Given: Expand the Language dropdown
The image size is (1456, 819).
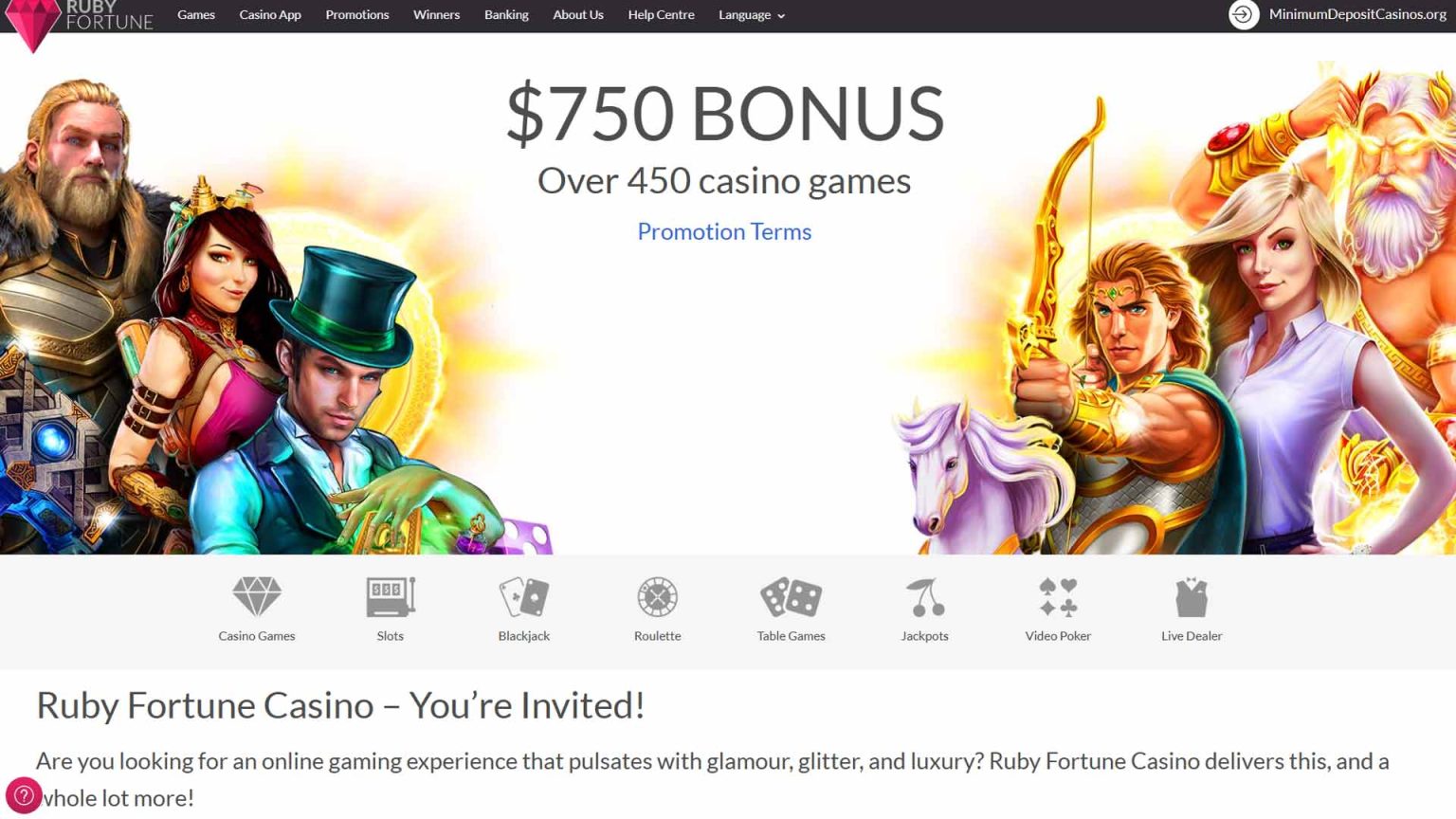Looking at the screenshot, I should tap(751, 15).
